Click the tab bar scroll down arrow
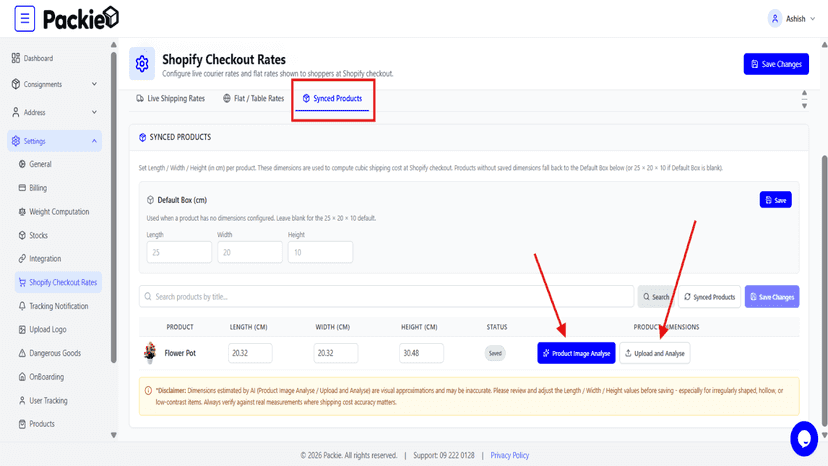The width and height of the screenshot is (828, 466). point(804,106)
